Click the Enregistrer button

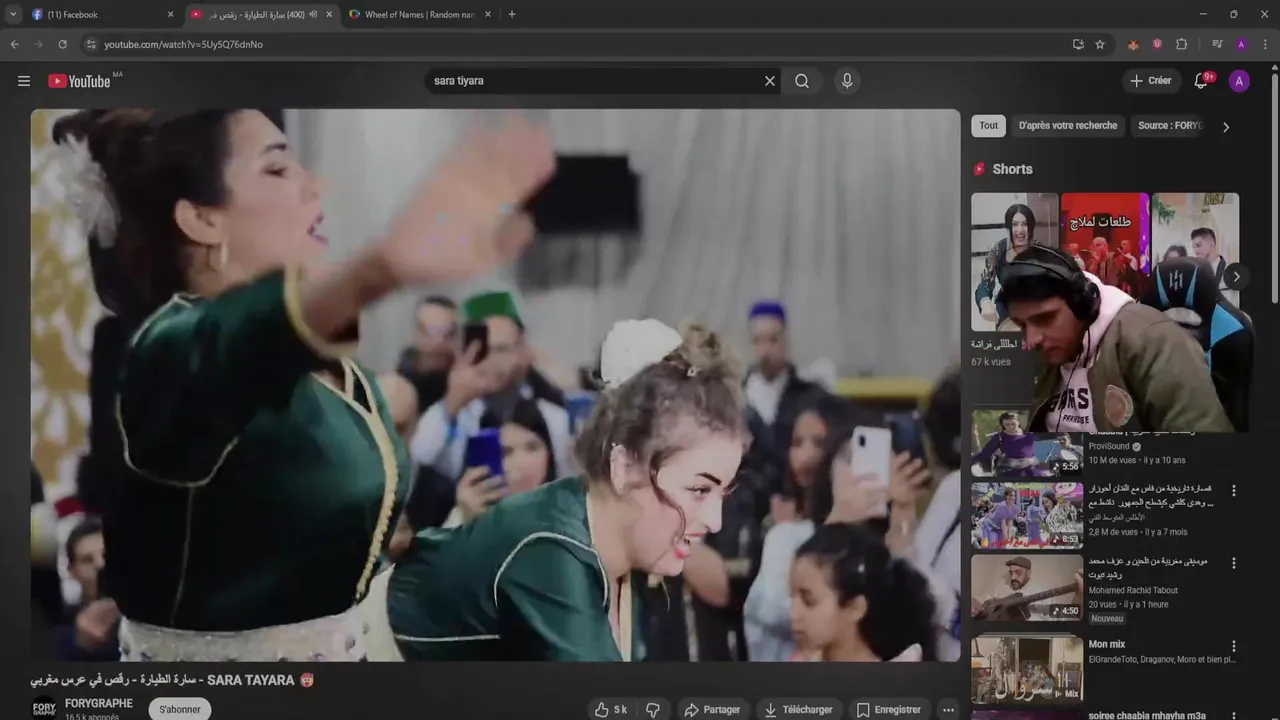tap(889, 709)
